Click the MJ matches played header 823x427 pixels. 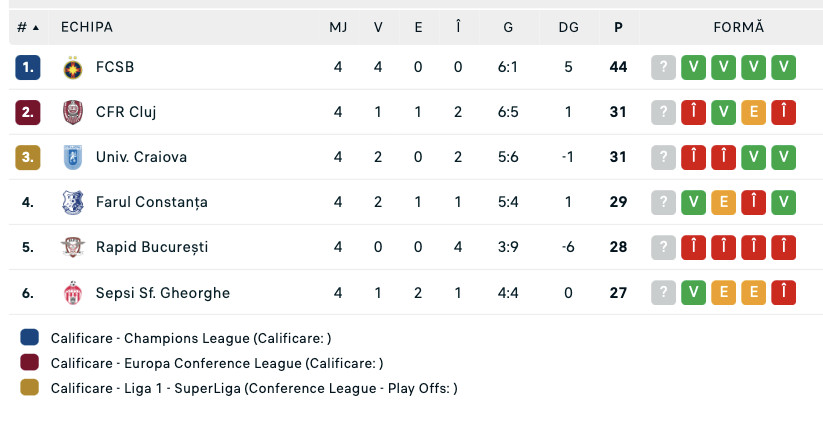(338, 27)
